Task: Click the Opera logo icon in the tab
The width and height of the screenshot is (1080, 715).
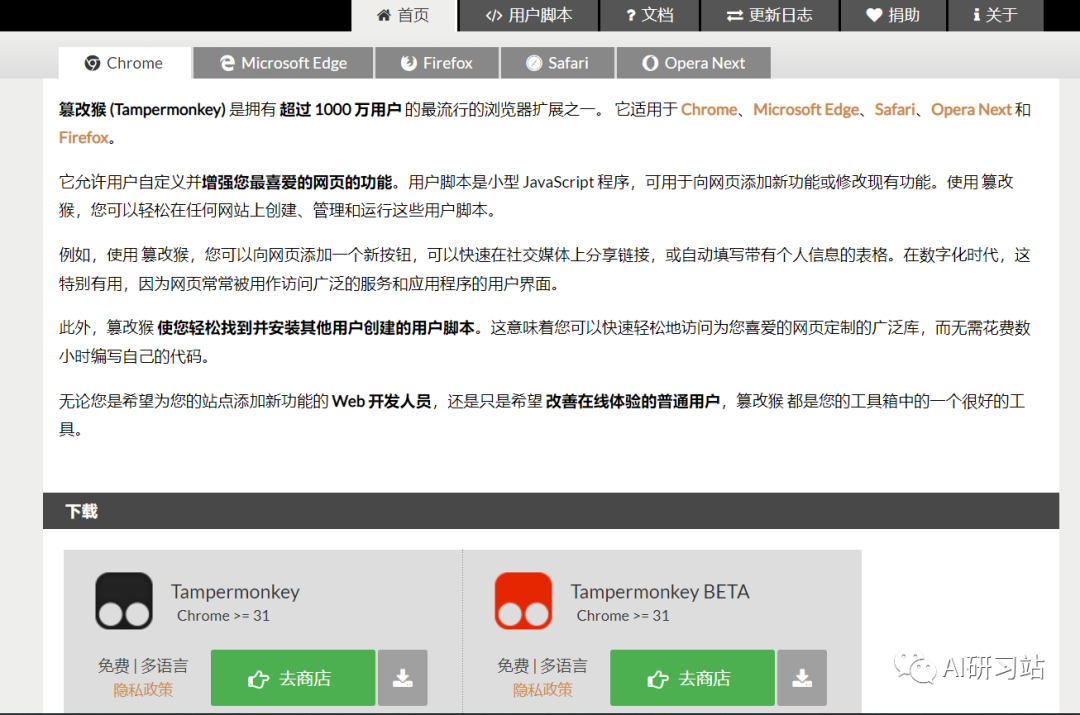Action: 650,63
